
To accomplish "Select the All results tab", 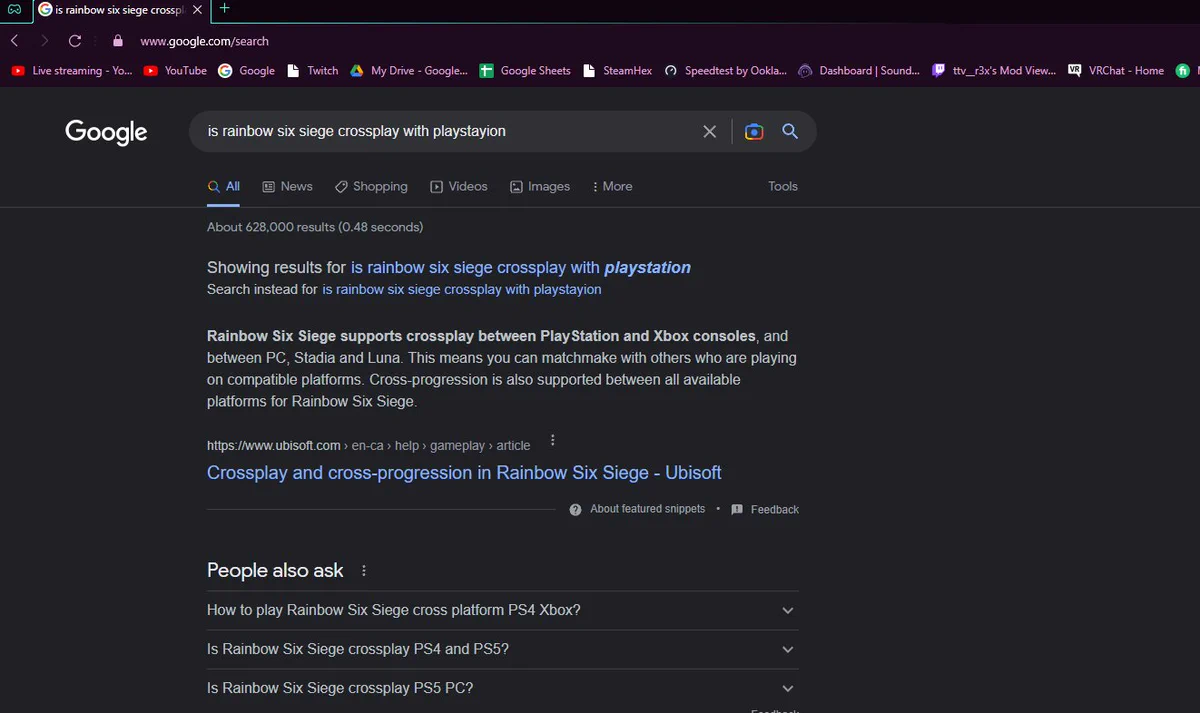I will [224, 186].
